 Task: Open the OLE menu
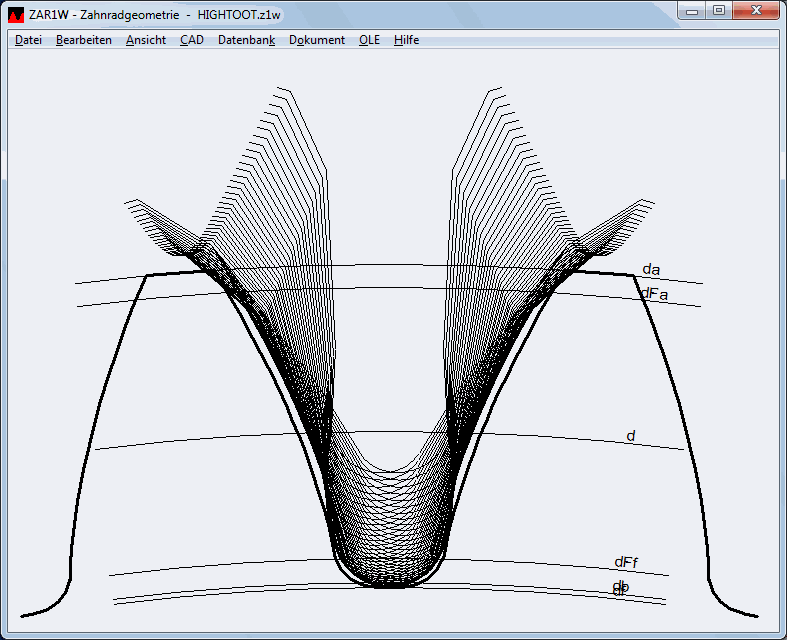pyautogui.click(x=369, y=40)
